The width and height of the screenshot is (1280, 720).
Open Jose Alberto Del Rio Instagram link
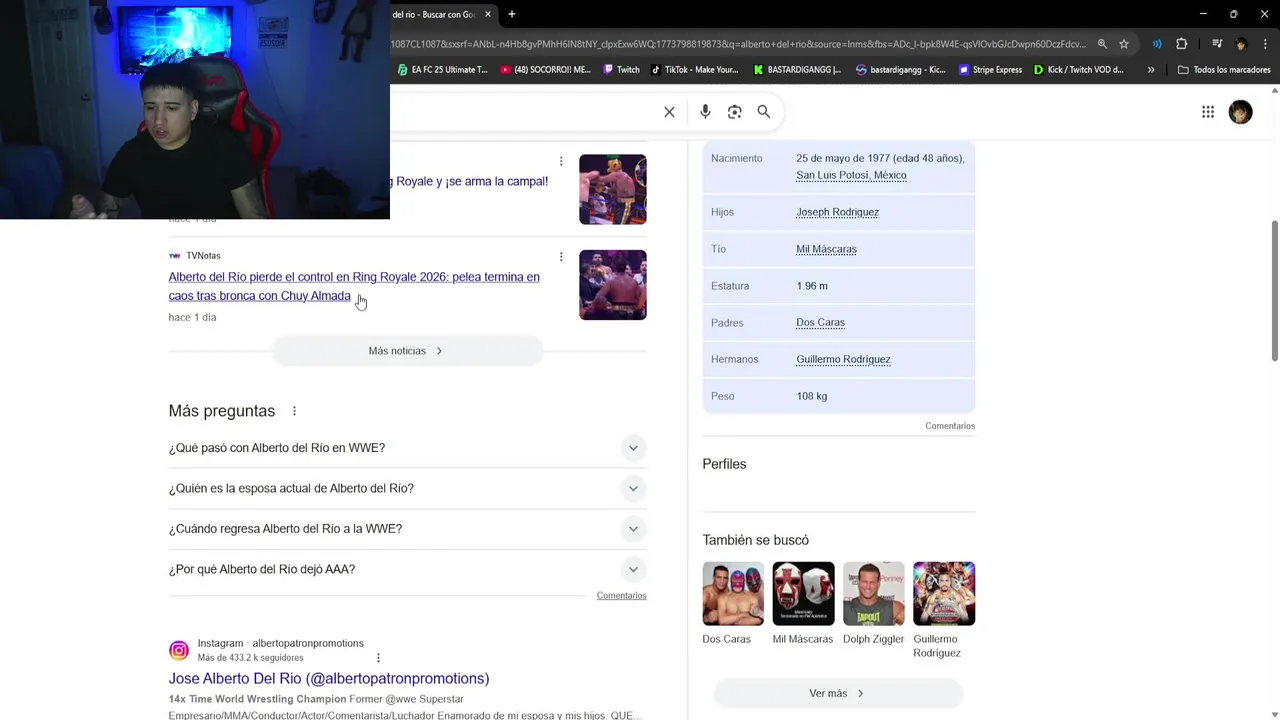(329, 678)
